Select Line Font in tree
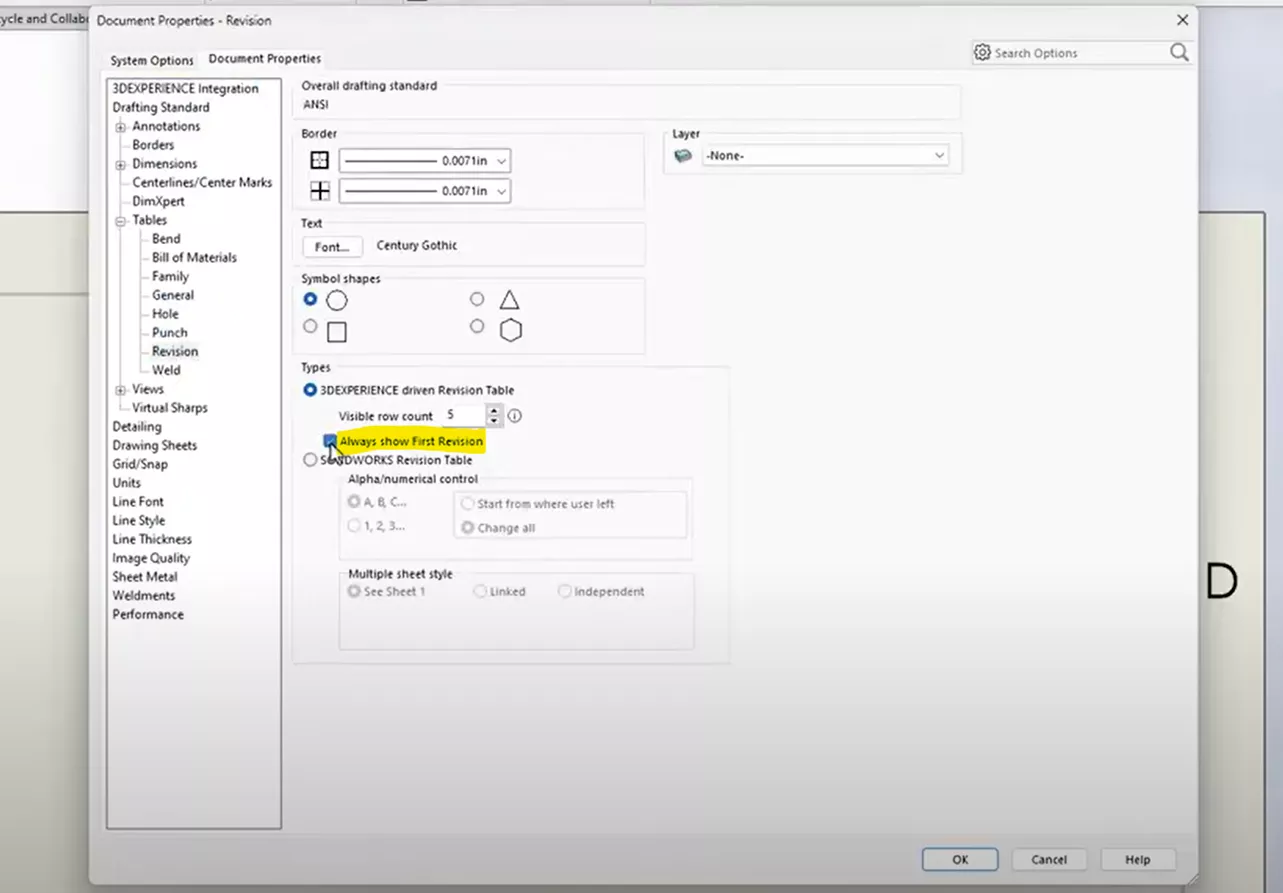1283x893 pixels. 138,502
